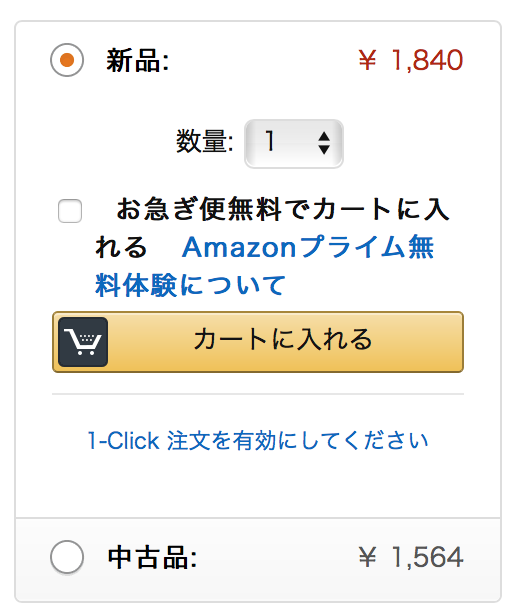Click the 料体験について link line
This screenshot has width=522, height=610.
190,285
